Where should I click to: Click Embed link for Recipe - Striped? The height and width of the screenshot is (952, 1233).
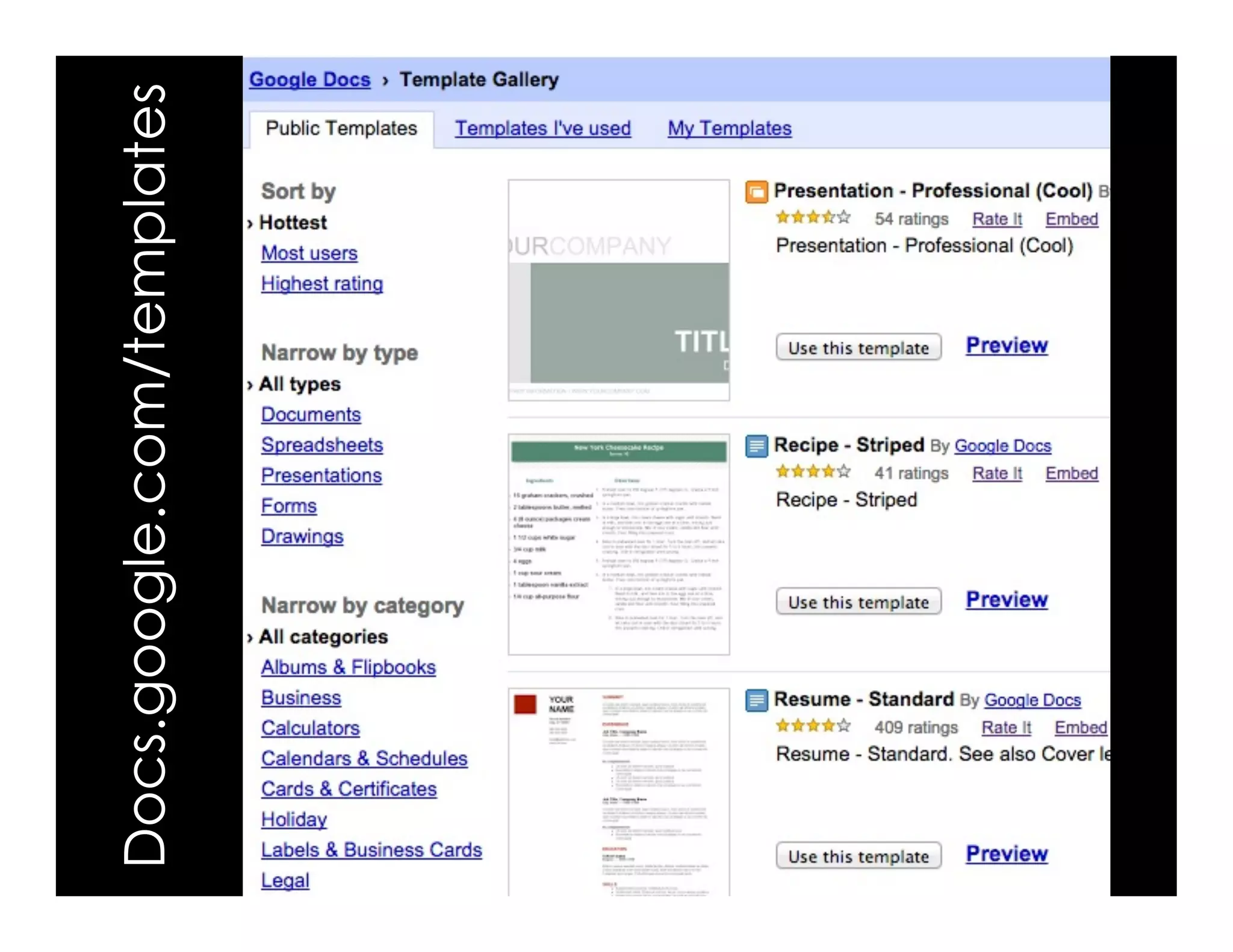[1071, 474]
